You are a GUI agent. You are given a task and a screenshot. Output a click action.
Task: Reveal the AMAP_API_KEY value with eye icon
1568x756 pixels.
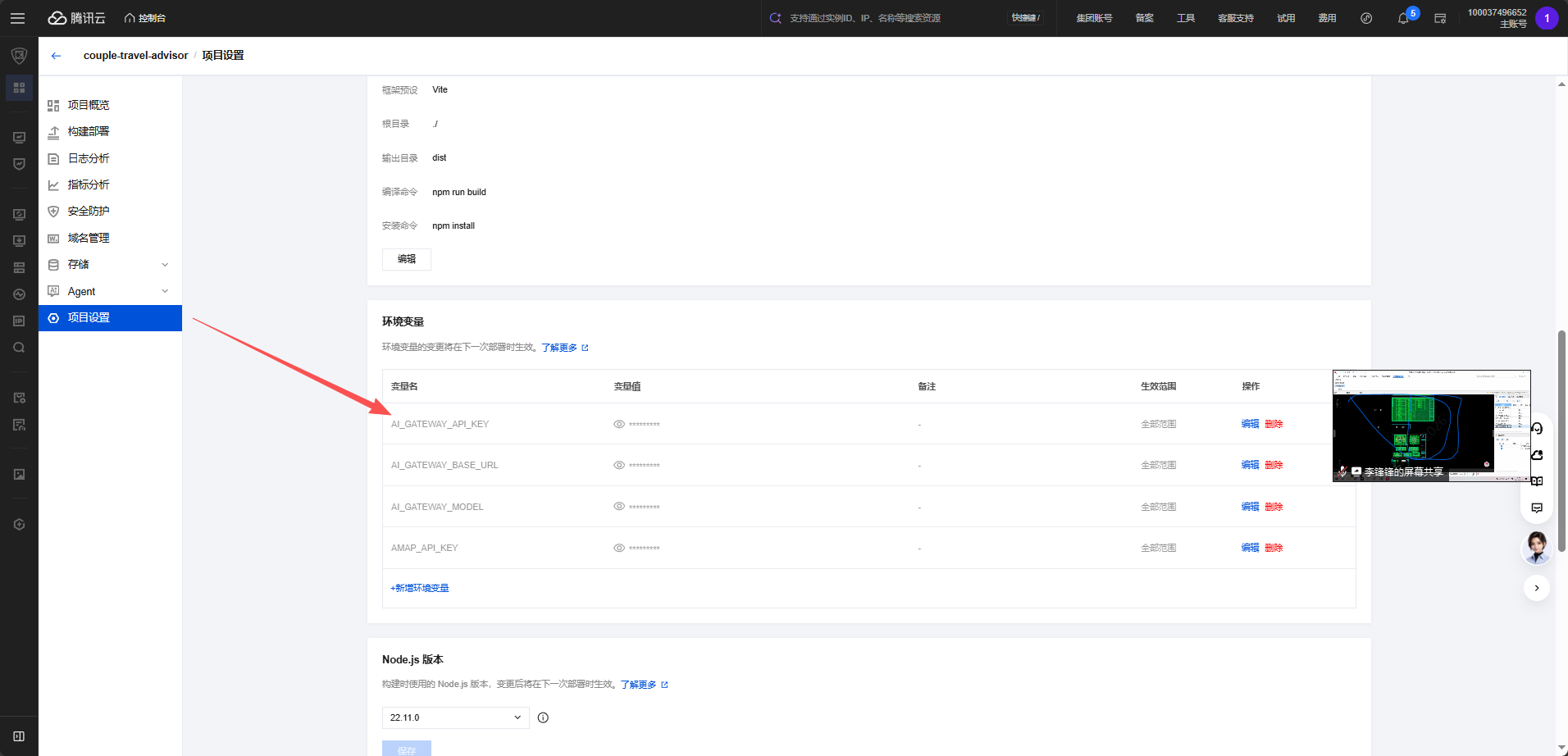pos(619,548)
